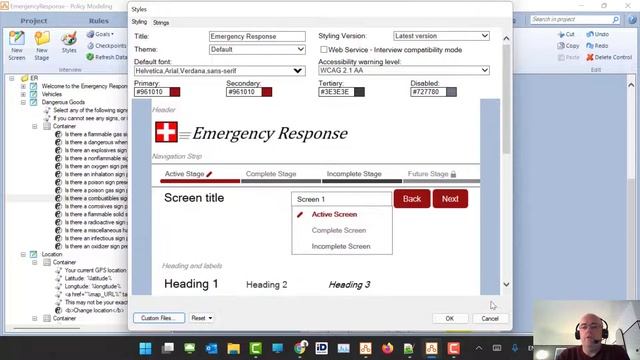Click the Secondary color swatch
This screenshot has width=640, height=360.
click(267, 92)
